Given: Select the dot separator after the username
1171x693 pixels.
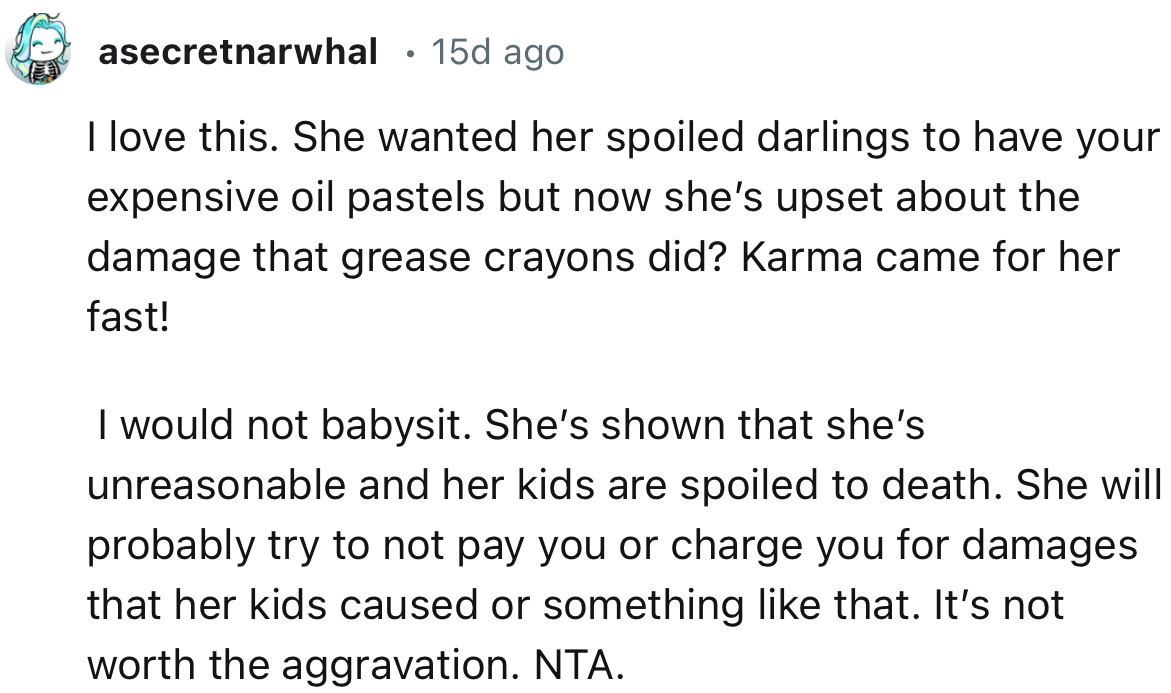Looking at the screenshot, I should (412, 55).
